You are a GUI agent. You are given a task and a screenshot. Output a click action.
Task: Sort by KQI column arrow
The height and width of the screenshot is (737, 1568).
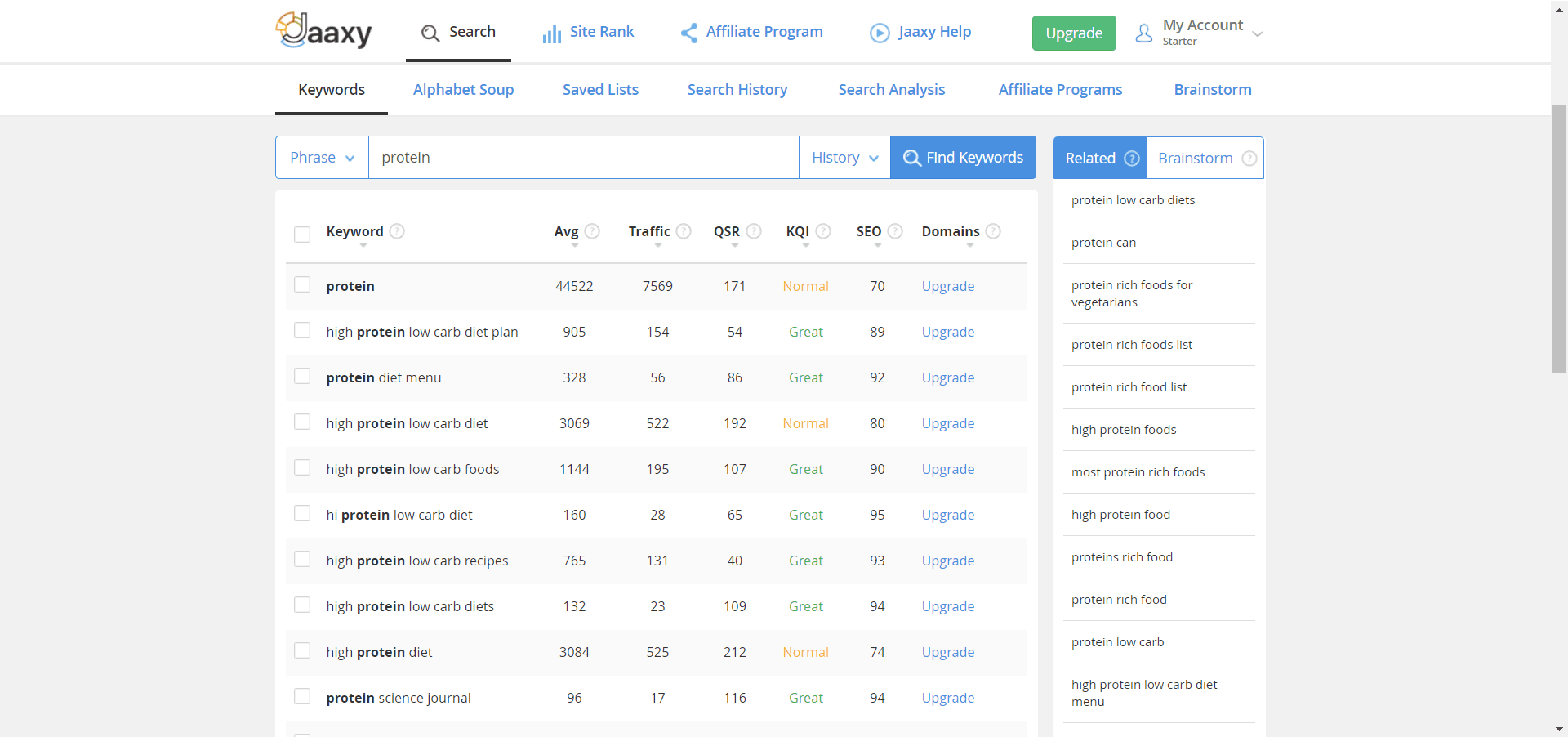tap(806, 245)
